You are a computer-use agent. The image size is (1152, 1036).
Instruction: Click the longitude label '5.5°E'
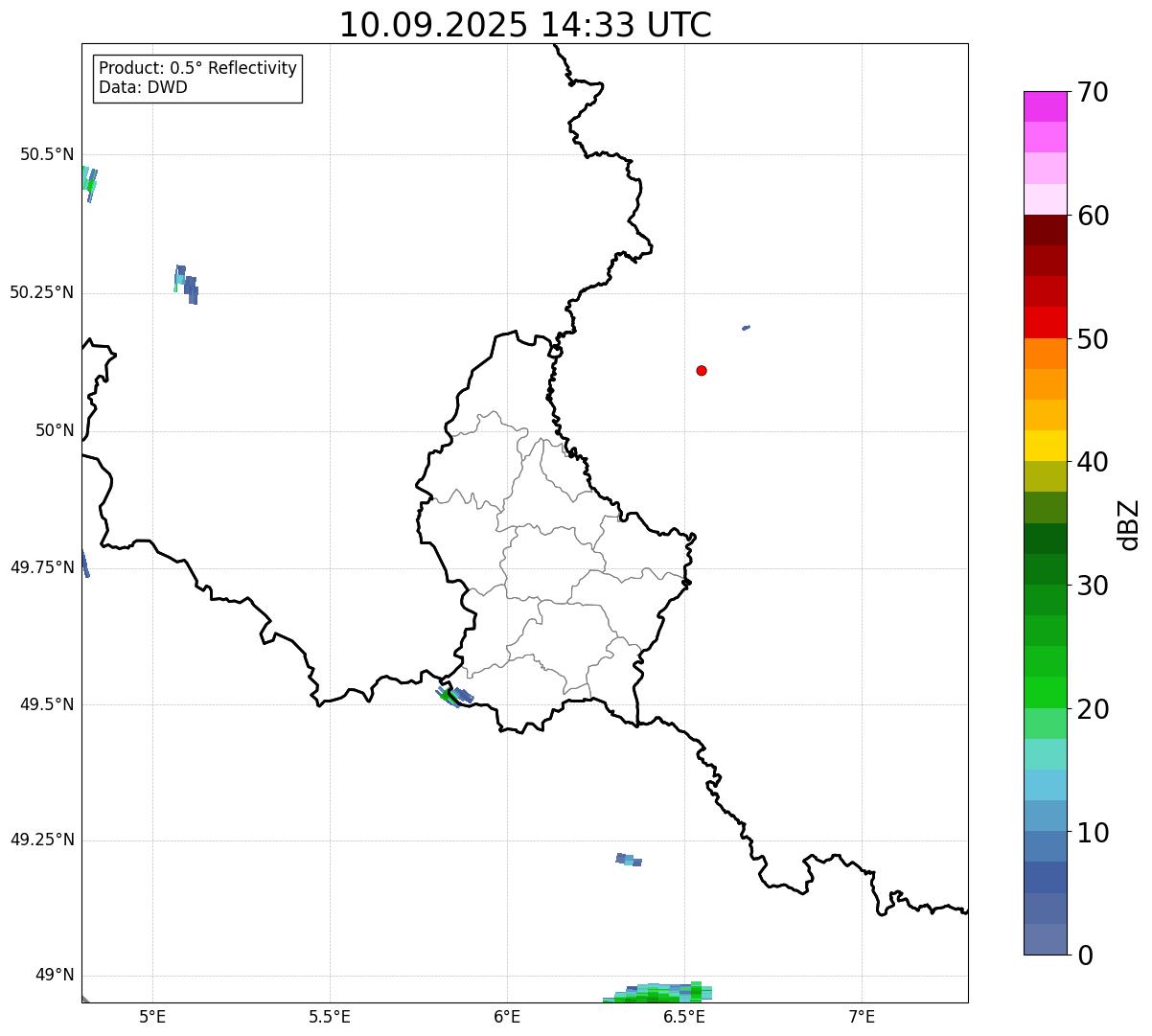pos(330,1016)
